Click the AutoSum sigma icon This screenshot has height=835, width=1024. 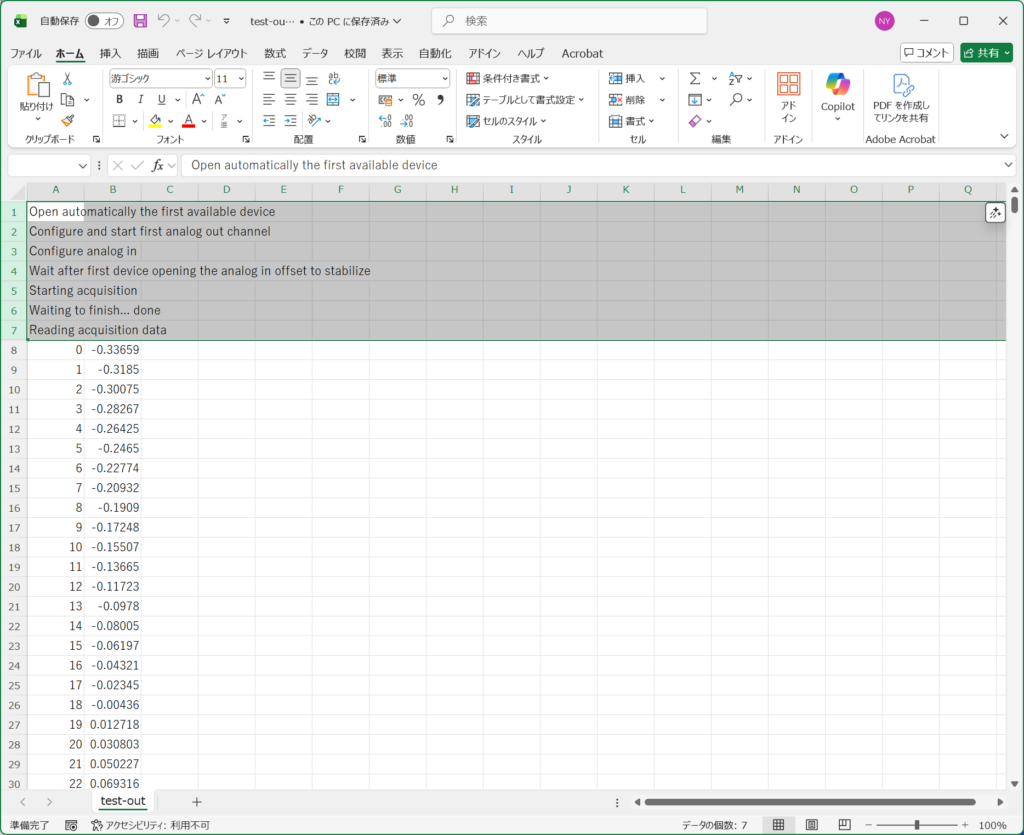pyautogui.click(x=695, y=78)
